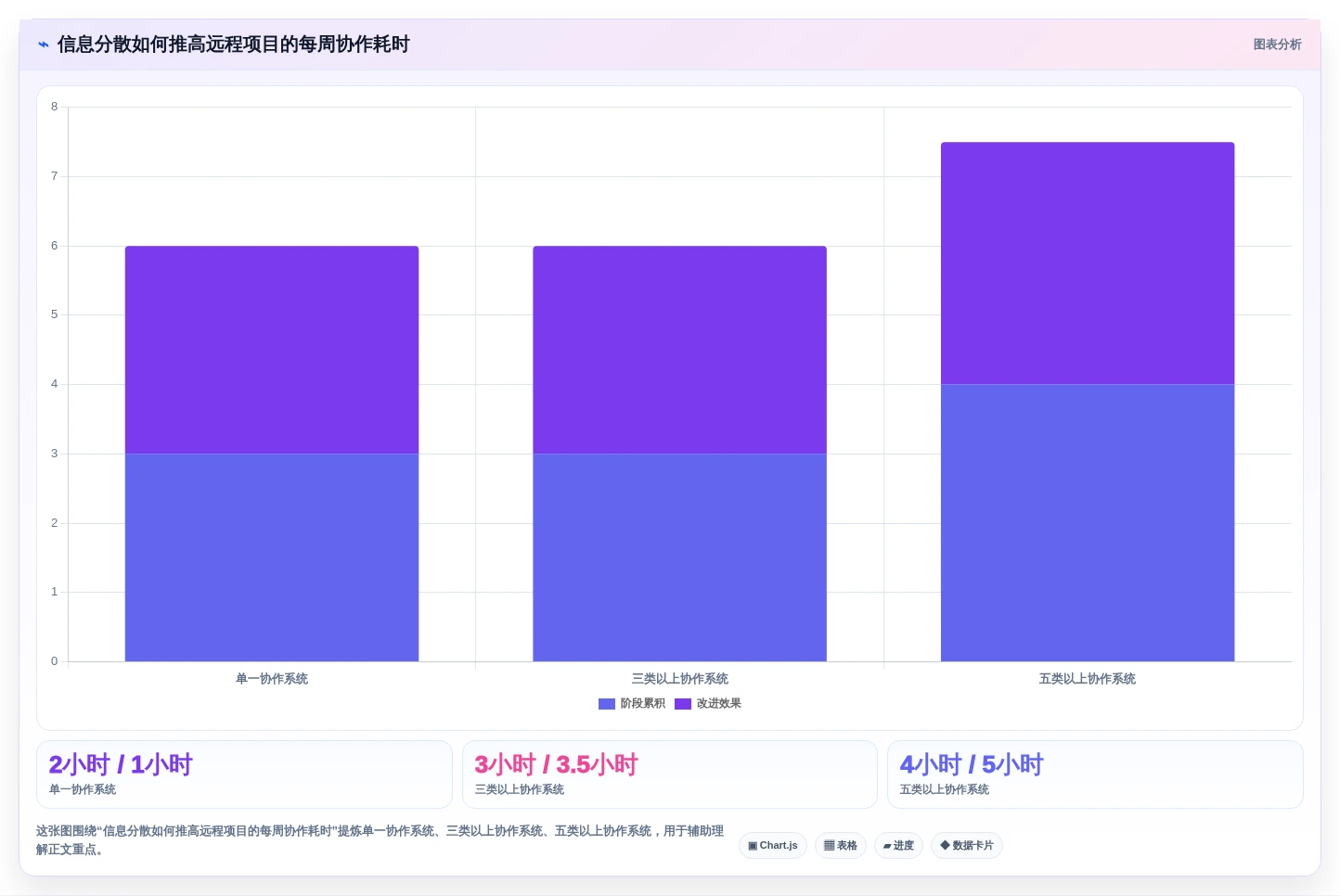Select the blue 阶段累积 segment of the 单一协作系统 bar
1340x896 pixels.
[x=272, y=557]
